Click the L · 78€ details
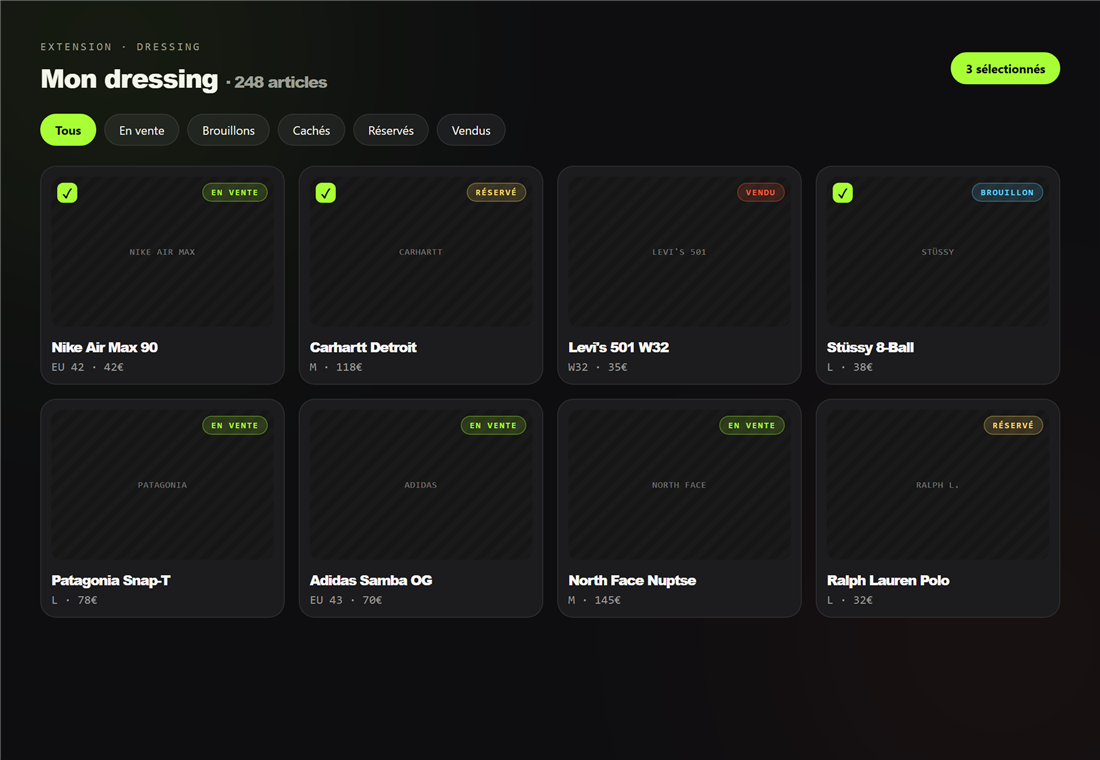Screen dimensions: 1100x760 (74, 600)
